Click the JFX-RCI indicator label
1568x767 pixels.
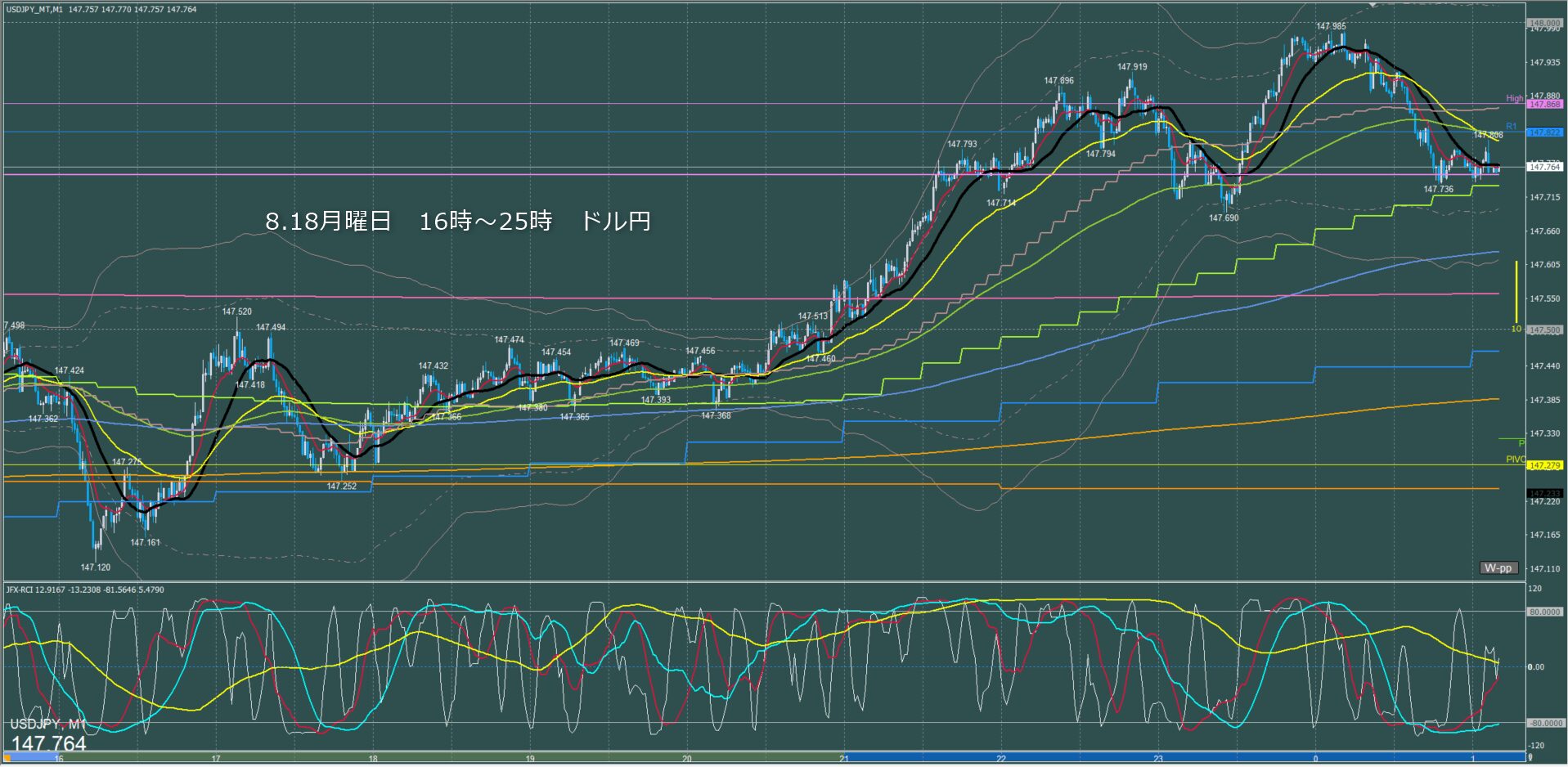[x=84, y=590]
